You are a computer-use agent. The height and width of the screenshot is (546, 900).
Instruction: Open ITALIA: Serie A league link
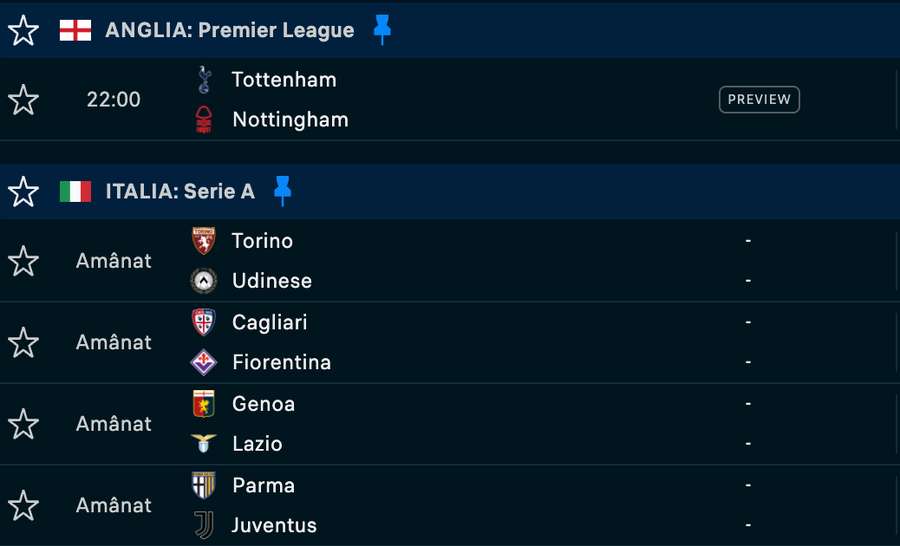click(180, 191)
